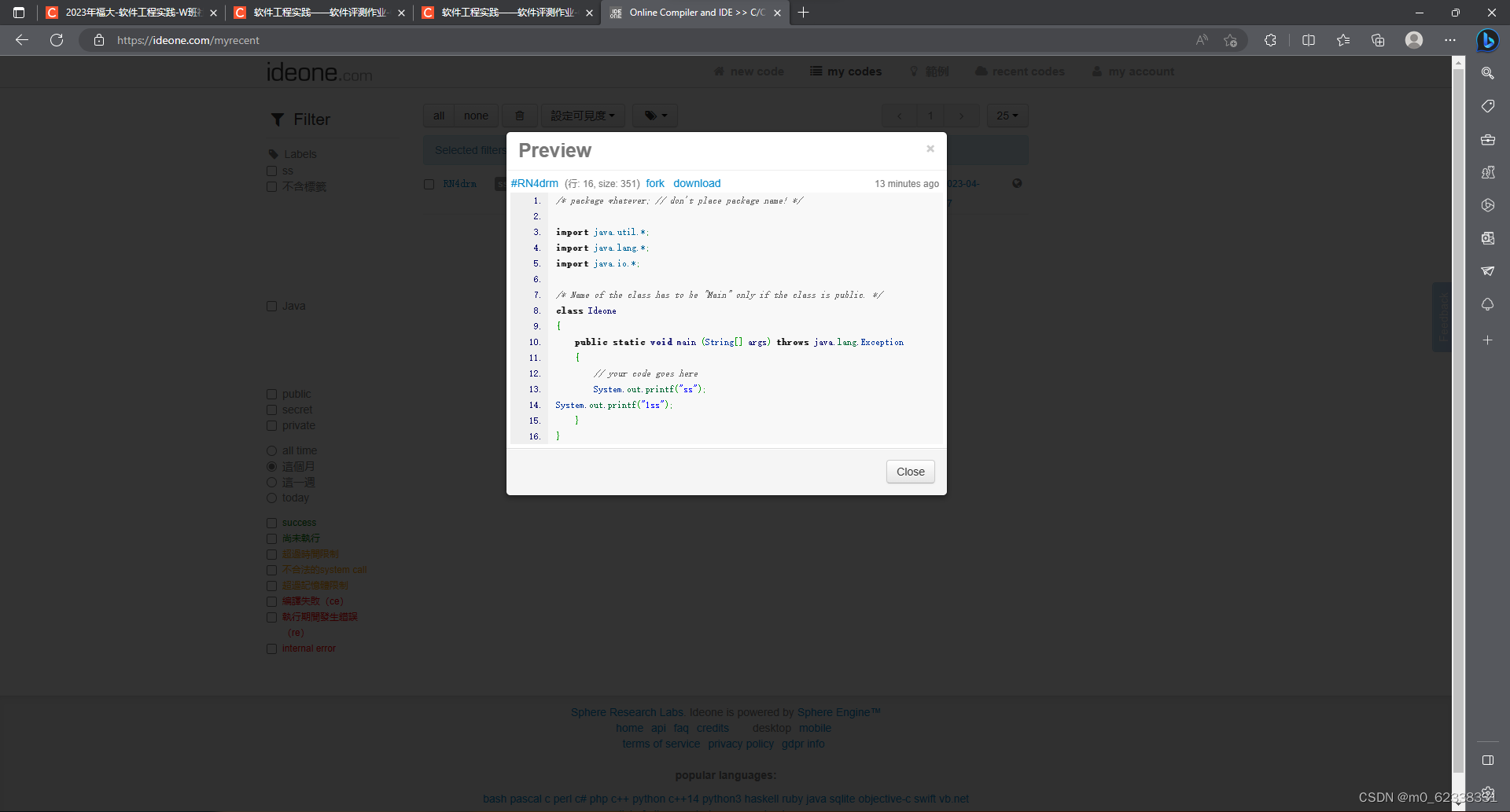Screen dimensions: 1510x812
Task: Click the none selection button
Action: [x=476, y=116]
